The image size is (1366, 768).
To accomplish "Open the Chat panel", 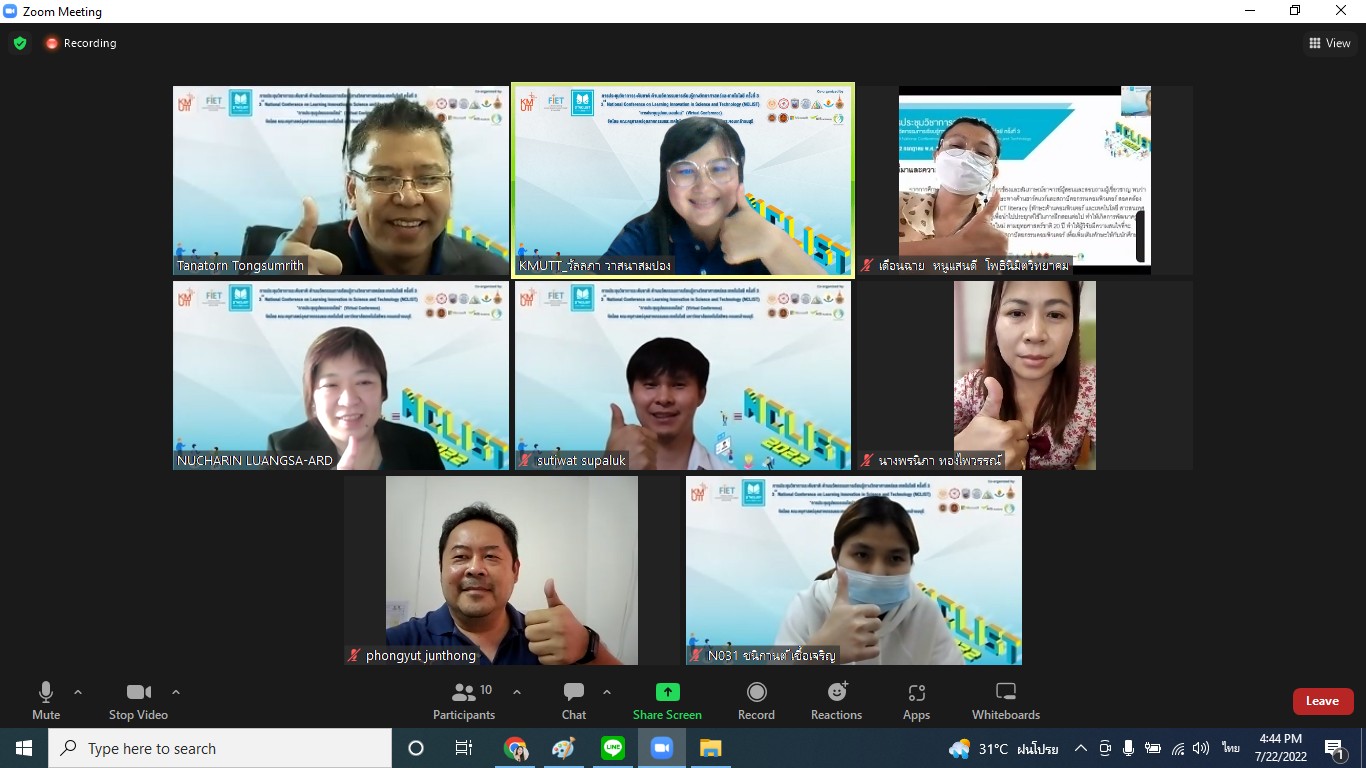I will [x=574, y=700].
